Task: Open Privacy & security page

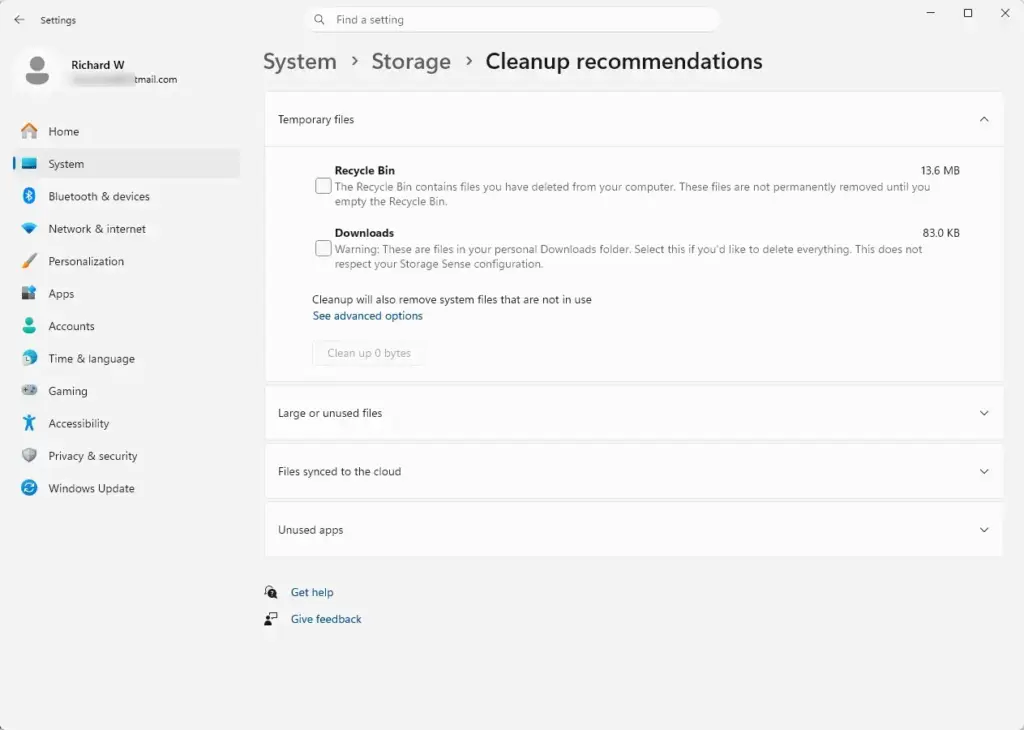Action: [x=126, y=456]
